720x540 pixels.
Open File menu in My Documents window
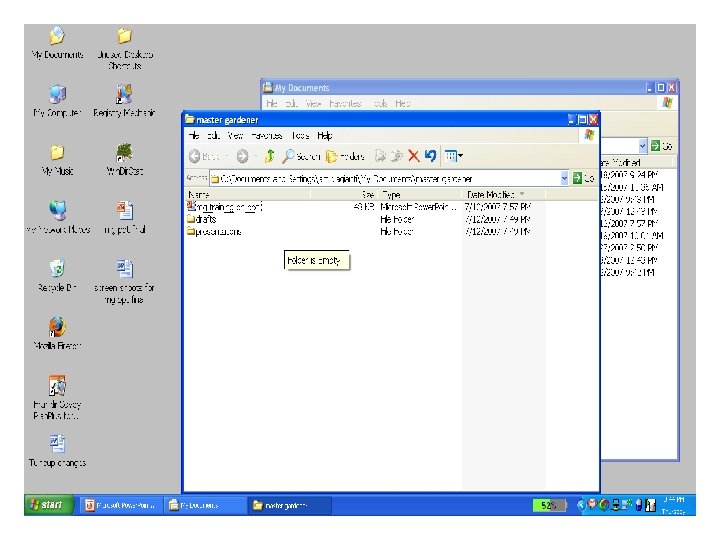tap(272, 103)
